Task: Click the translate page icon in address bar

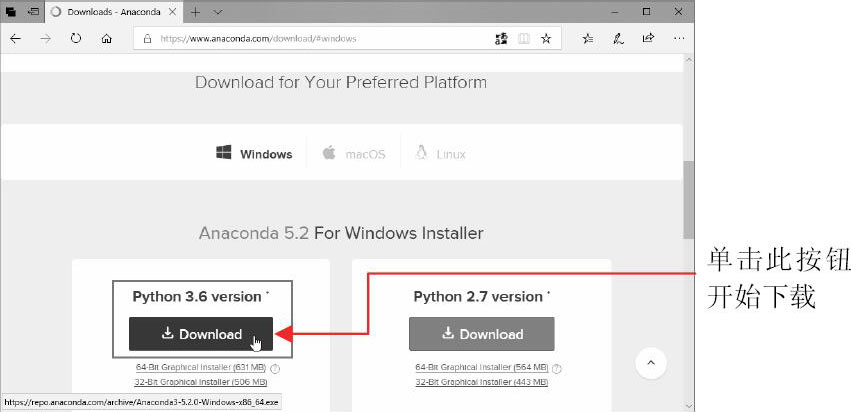Action: click(x=501, y=39)
